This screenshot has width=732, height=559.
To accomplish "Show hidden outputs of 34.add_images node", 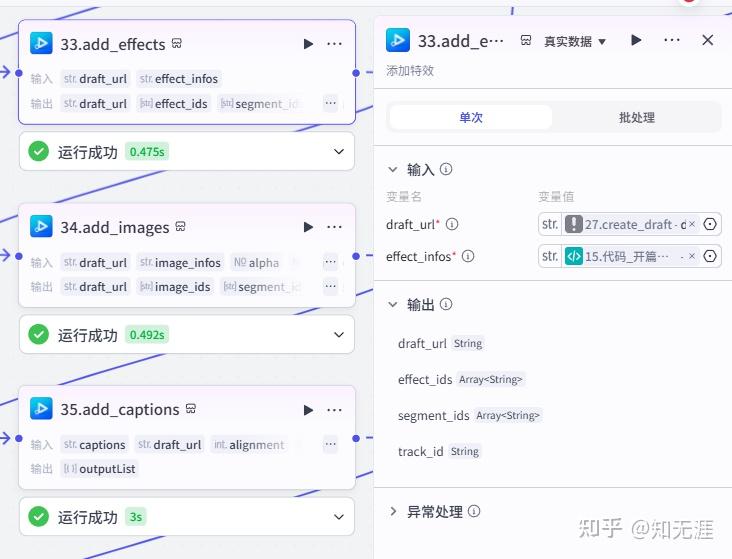I will tap(331, 286).
